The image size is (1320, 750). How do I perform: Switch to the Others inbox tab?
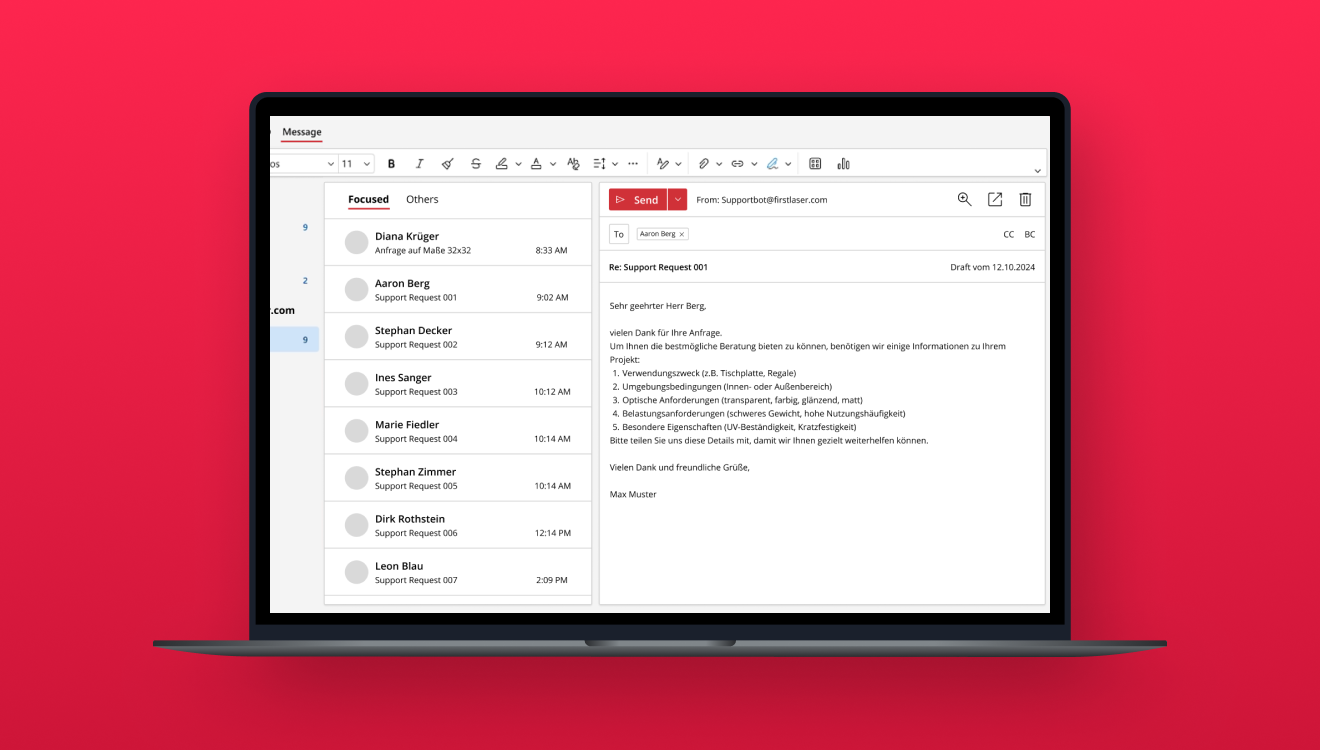click(x=422, y=200)
